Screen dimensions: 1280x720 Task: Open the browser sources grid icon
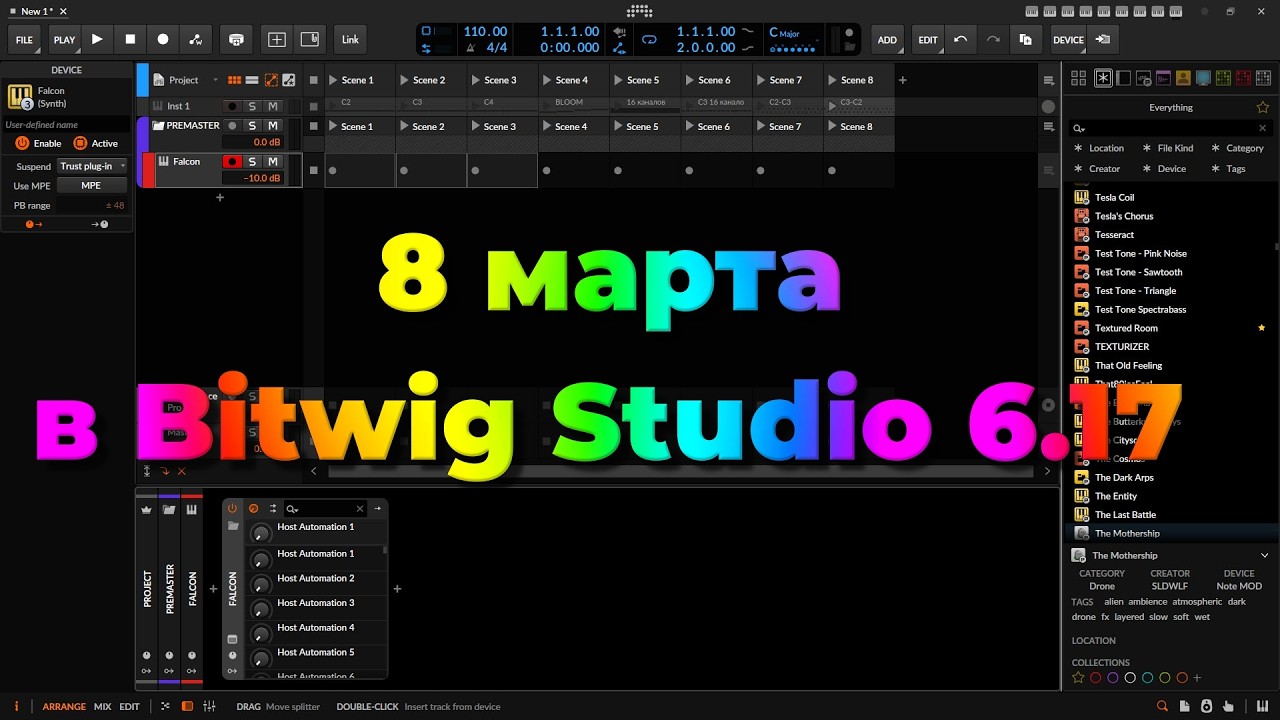pyautogui.click(x=1078, y=78)
